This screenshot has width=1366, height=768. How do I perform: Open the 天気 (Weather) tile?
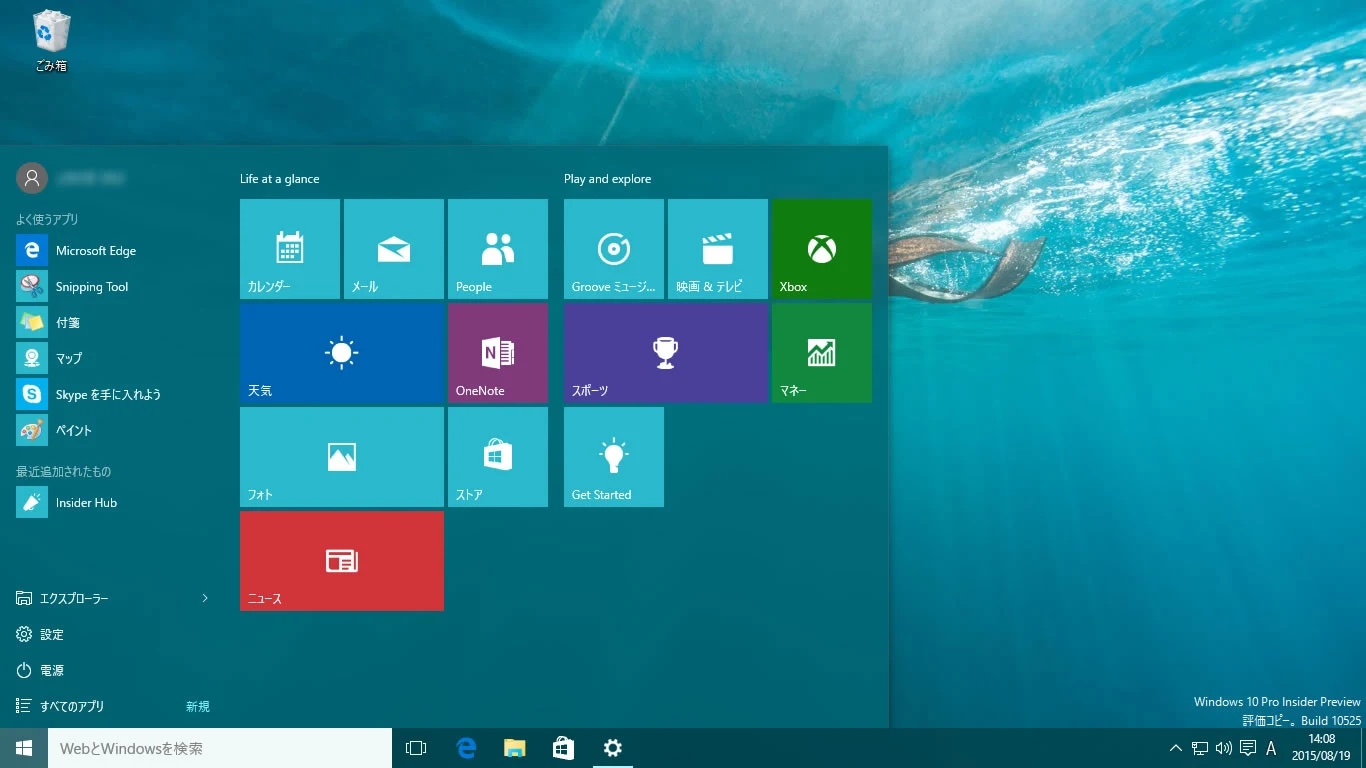(x=342, y=353)
